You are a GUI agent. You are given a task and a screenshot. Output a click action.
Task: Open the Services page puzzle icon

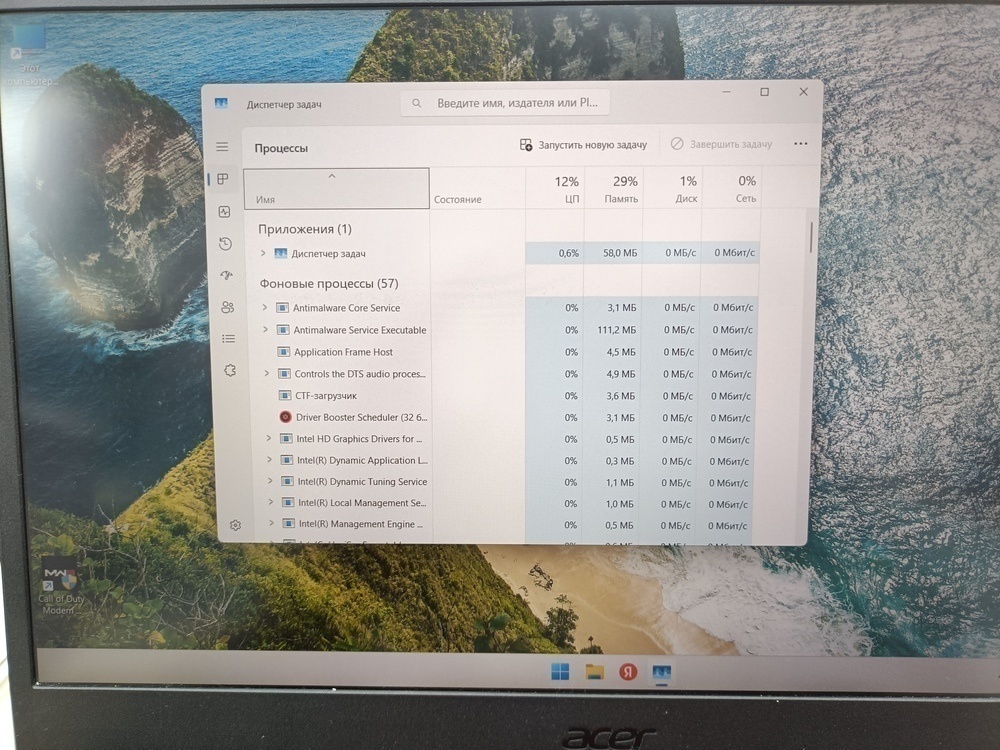[x=229, y=370]
